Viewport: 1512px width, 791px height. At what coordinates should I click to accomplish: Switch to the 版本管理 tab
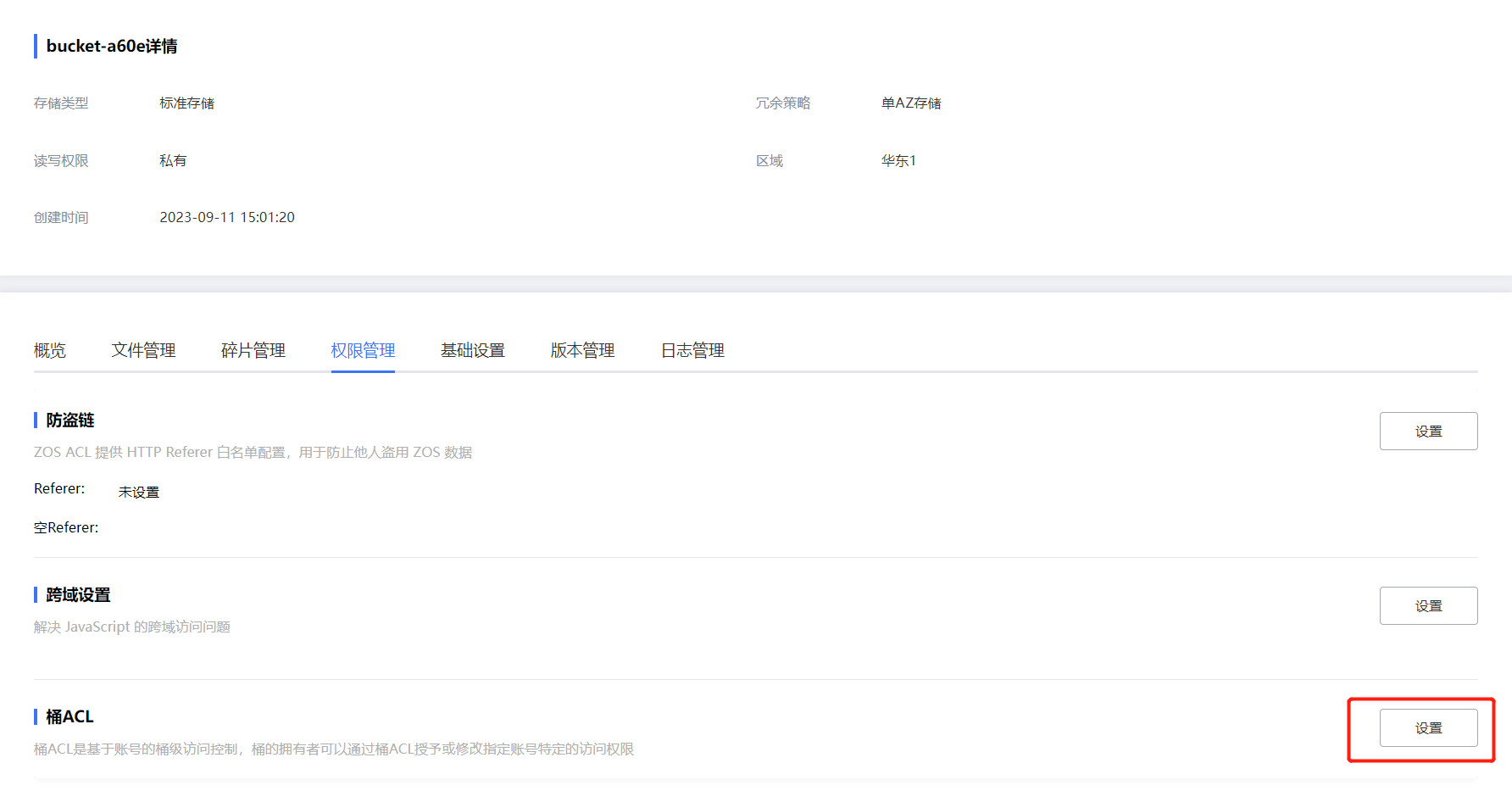click(582, 350)
